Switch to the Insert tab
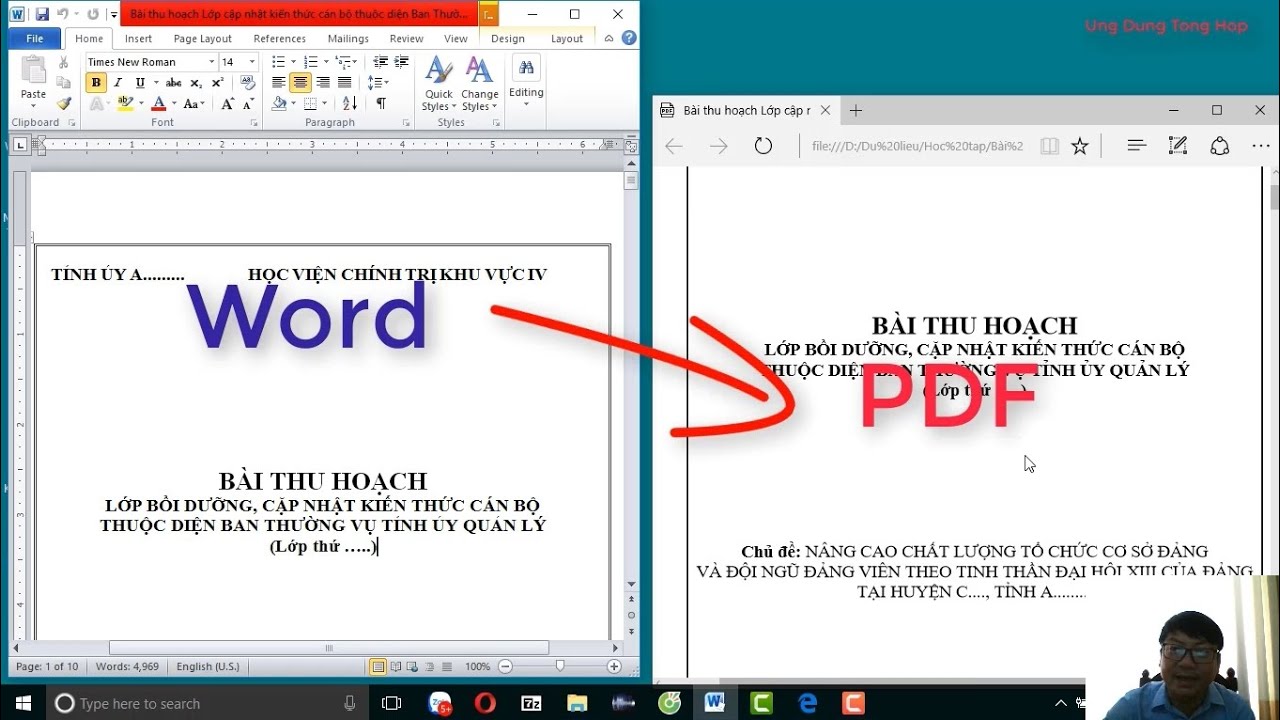The image size is (1280, 720). (x=138, y=38)
